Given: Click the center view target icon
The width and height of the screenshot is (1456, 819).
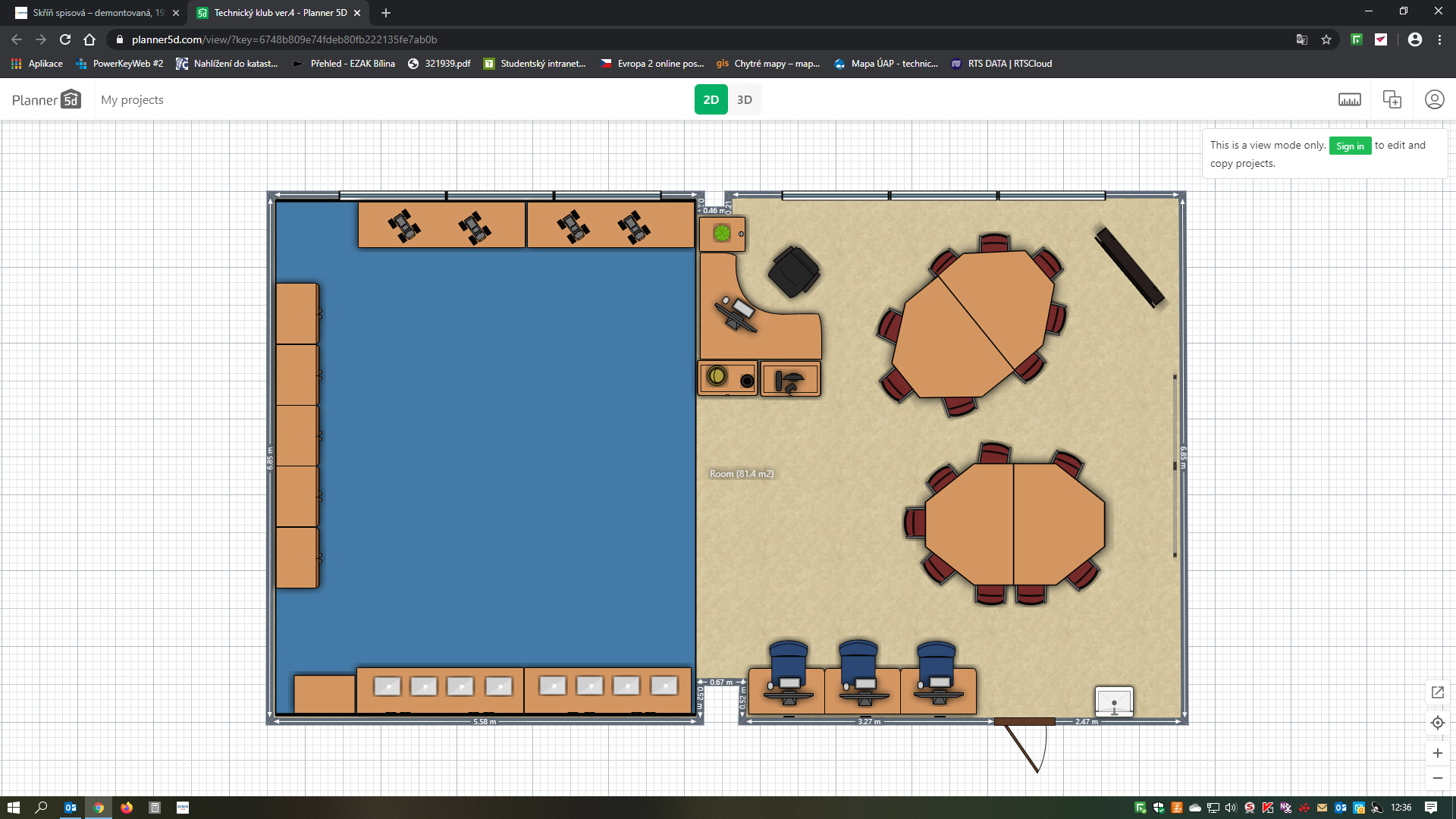Looking at the screenshot, I should [x=1437, y=723].
